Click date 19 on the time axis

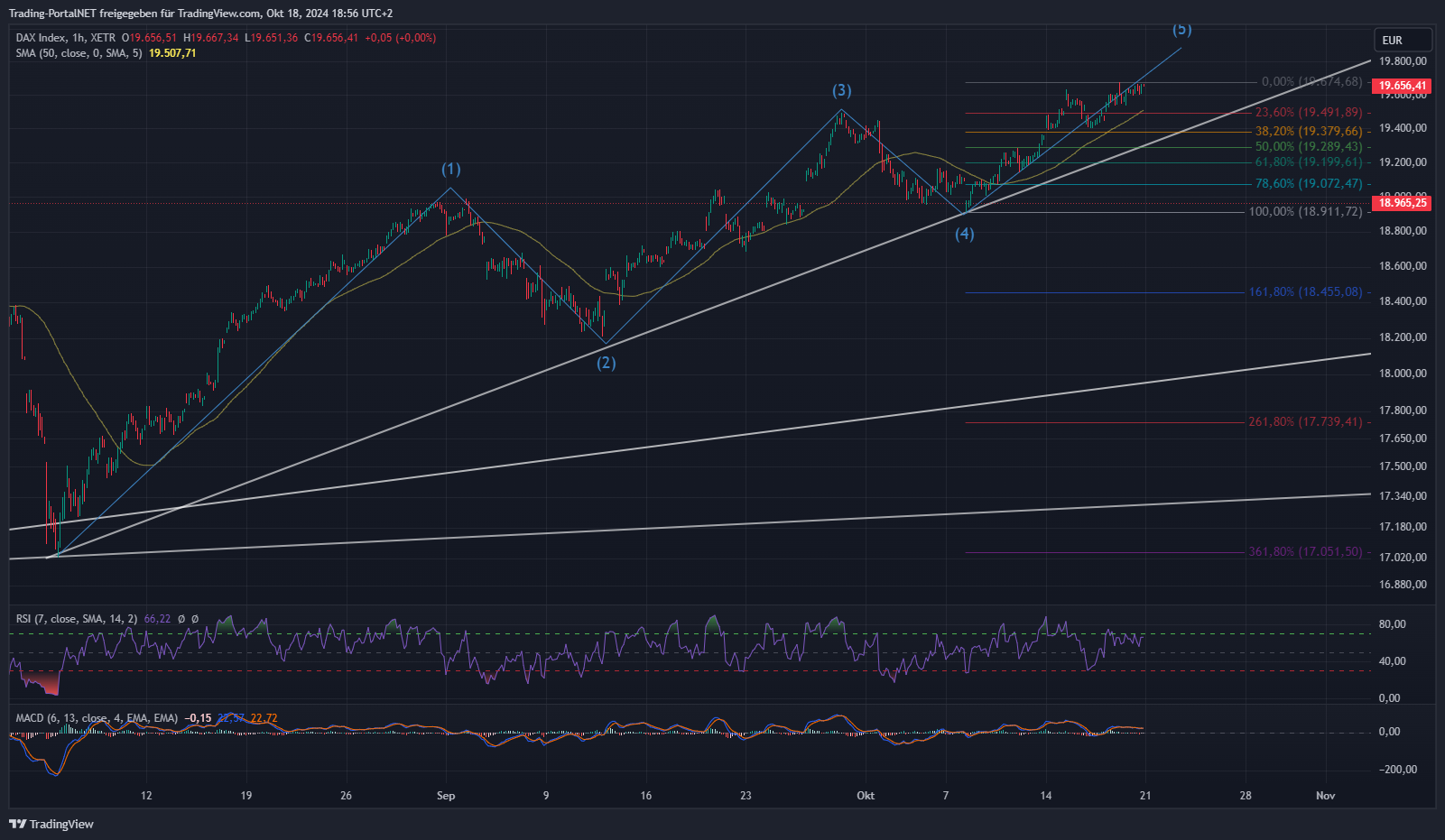coord(246,796)
